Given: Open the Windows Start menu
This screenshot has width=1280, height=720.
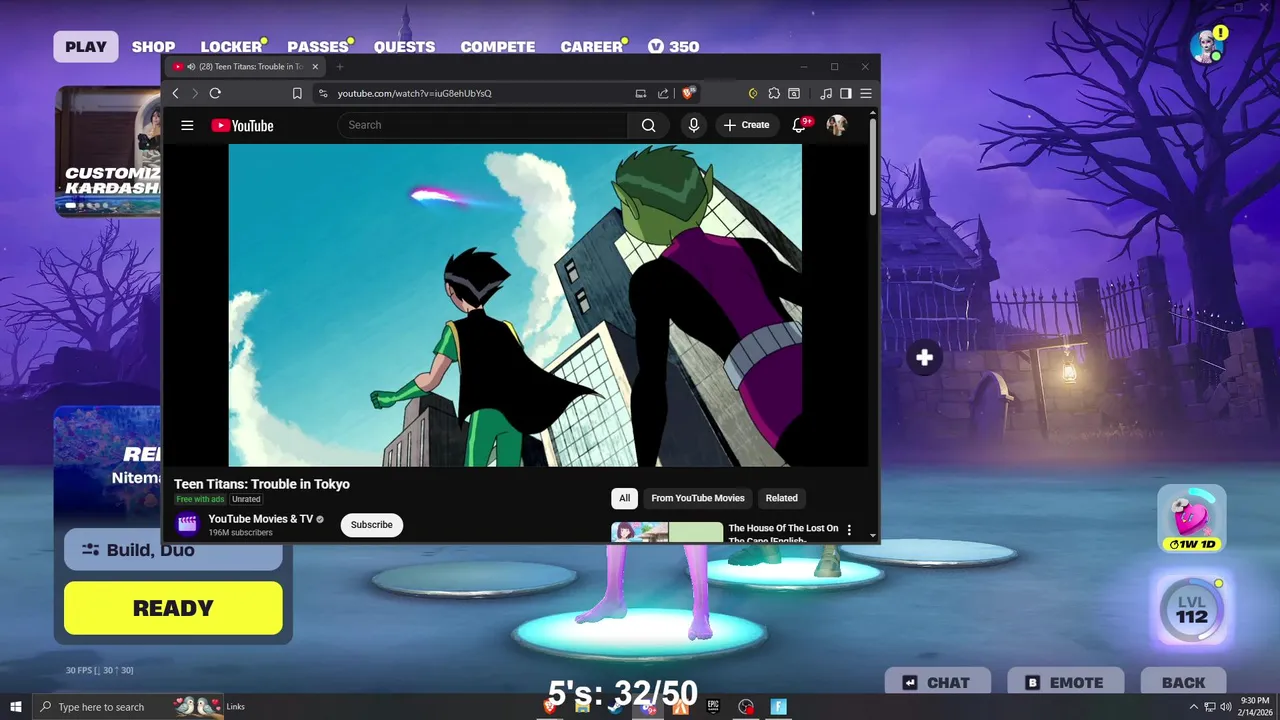Looking at the screenshot, I should tap(16, 707).
